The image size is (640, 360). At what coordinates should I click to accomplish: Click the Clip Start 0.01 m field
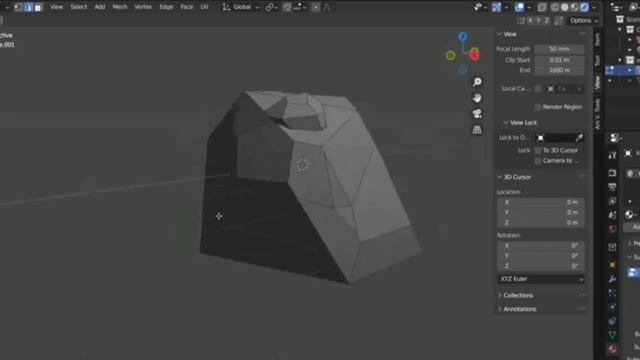[x=559, y=60]
